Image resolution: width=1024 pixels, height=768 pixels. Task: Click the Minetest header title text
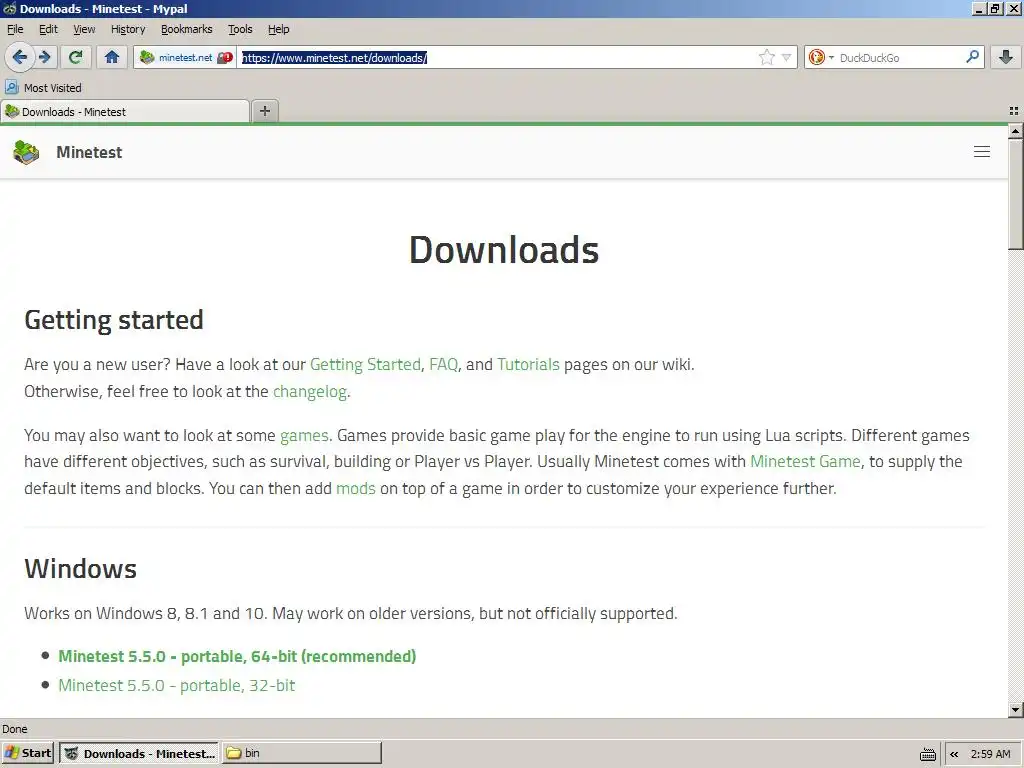89,152
